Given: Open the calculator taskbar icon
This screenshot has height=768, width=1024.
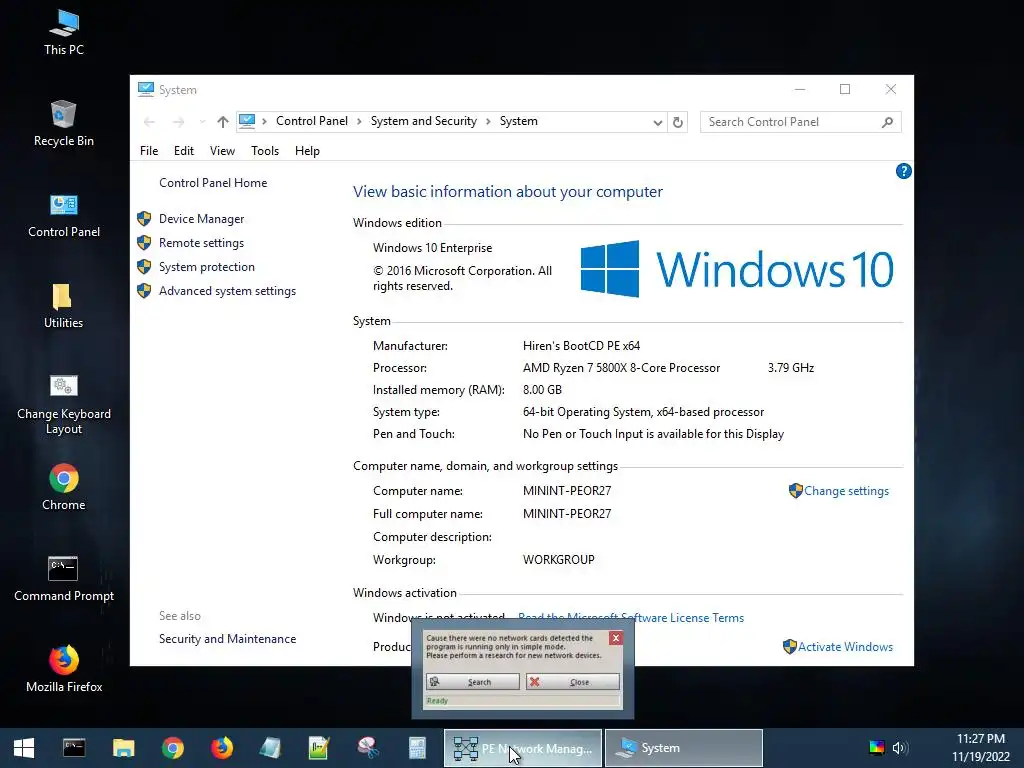Looking at the screenshot, I should (417, 748).
